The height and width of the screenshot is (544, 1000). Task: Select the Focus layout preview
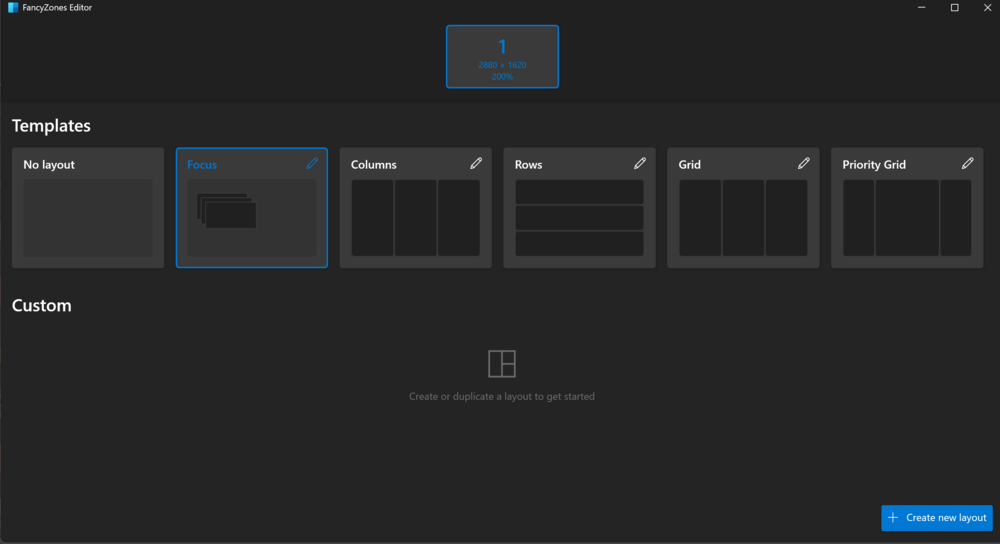pos(252,217)
